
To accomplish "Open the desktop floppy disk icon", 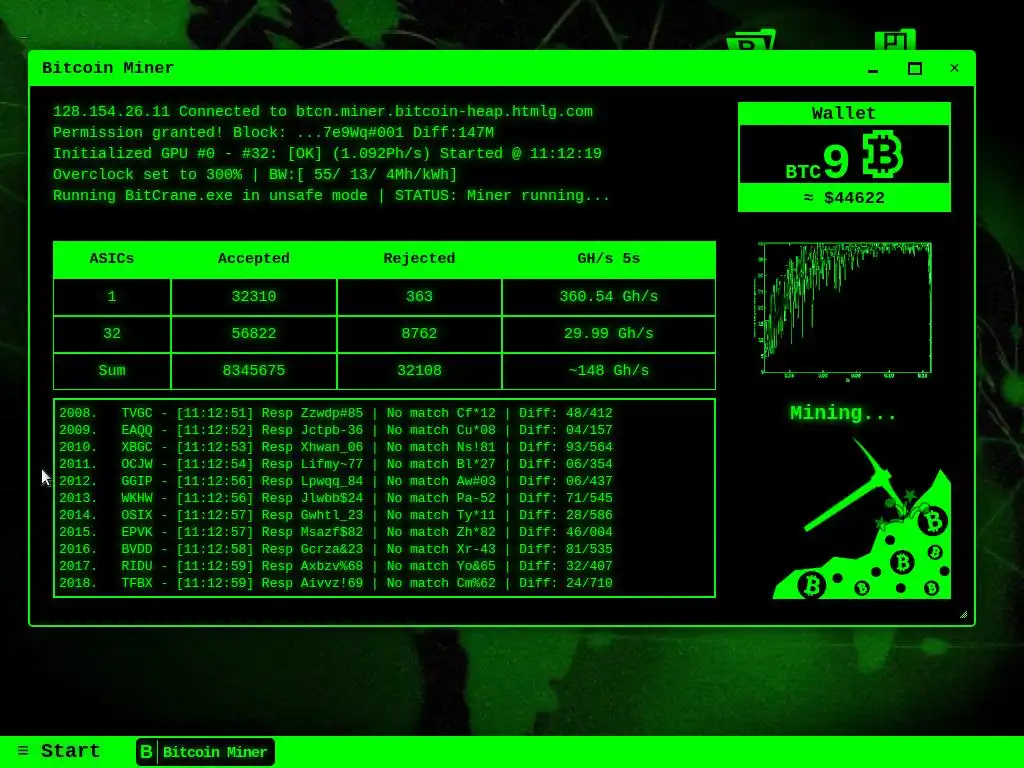I will pos(895,40).
